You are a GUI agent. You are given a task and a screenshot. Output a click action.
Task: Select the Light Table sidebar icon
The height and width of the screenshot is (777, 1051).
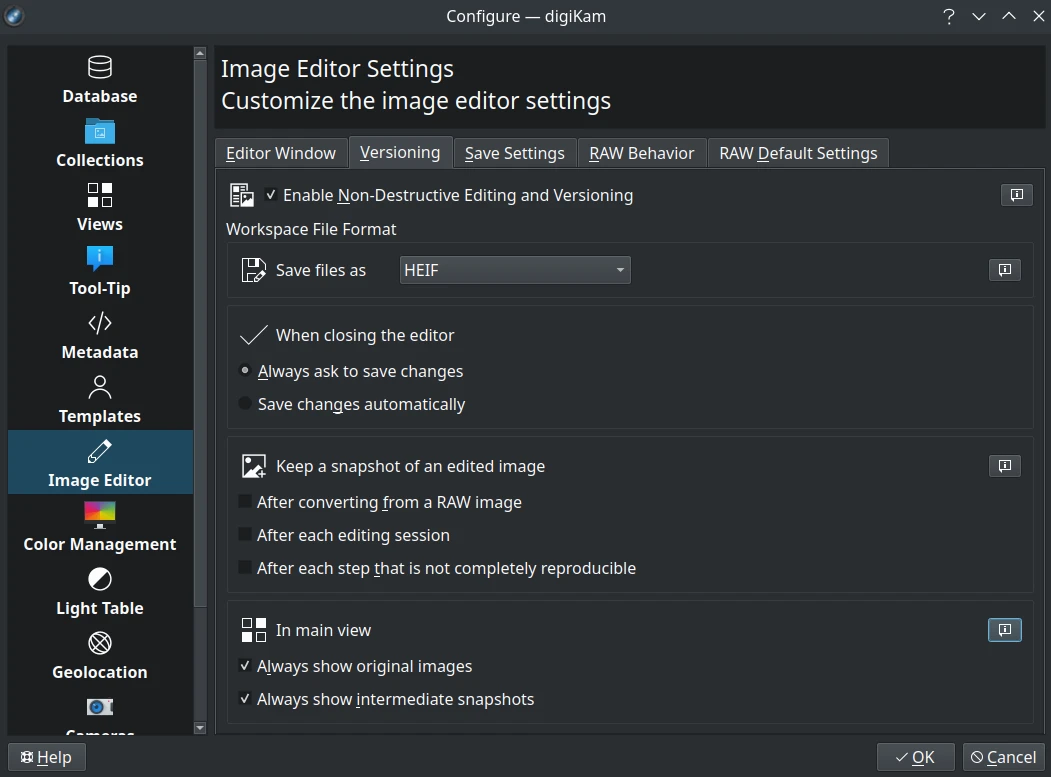pos(99,591)
